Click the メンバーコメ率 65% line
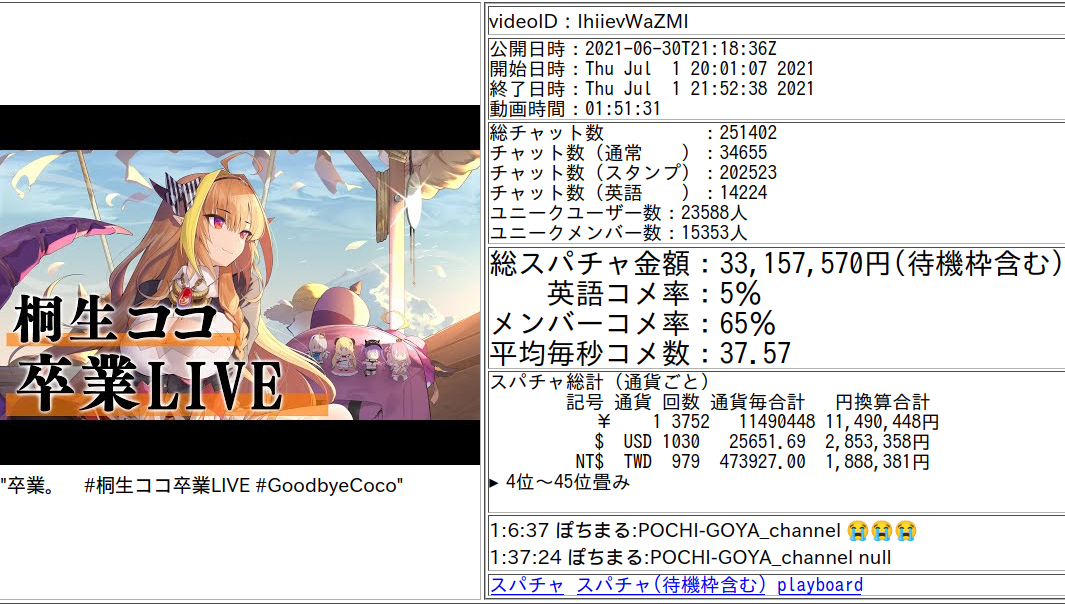This screenshot has height=604, width=1065. pos(632,323)
